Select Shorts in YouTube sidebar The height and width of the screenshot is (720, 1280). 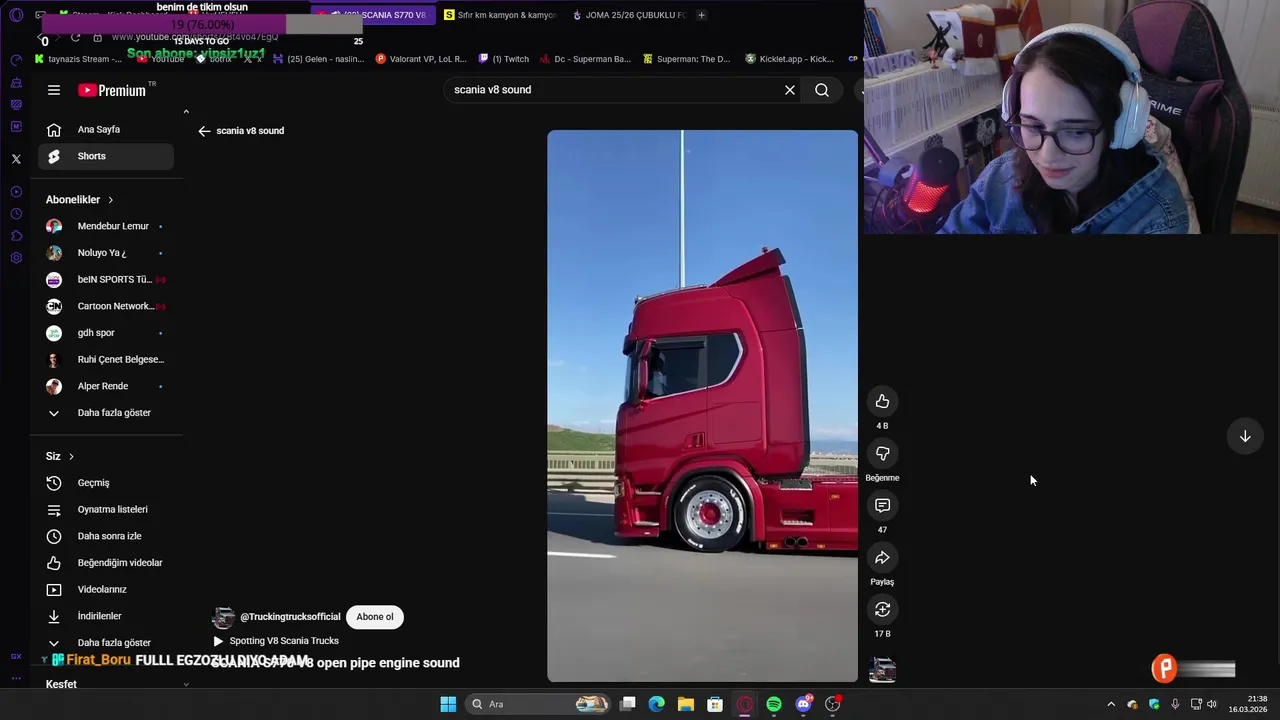tap(106, 156)
